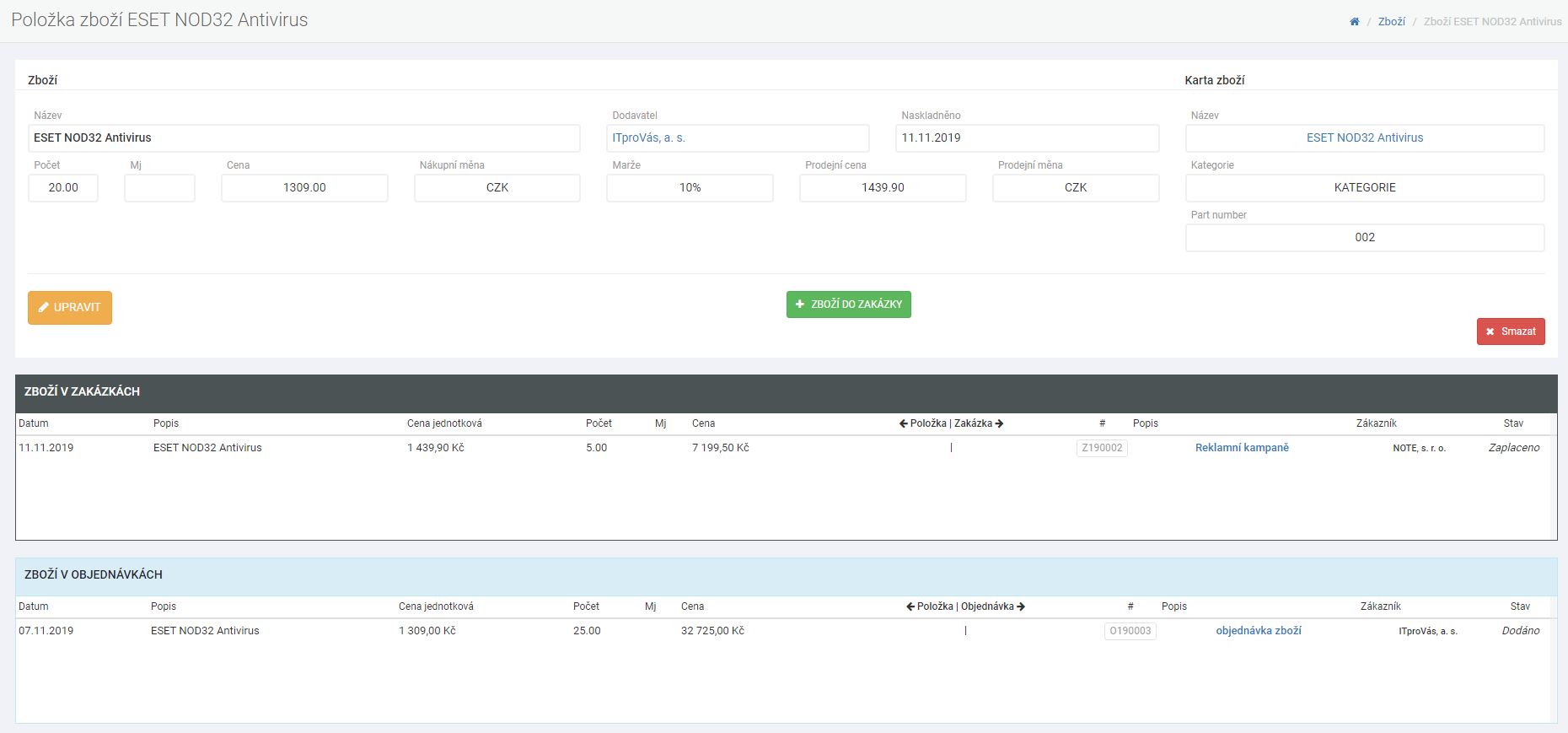Click right arrow beside Položka | Zakázka
1568x733 pixels.
(x=999, y=423)
